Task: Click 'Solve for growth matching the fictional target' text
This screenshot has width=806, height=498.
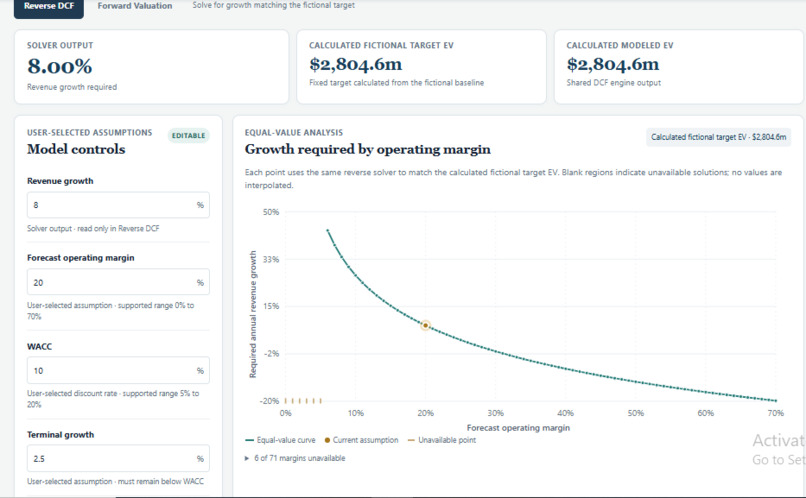Action: pos(273,5)
